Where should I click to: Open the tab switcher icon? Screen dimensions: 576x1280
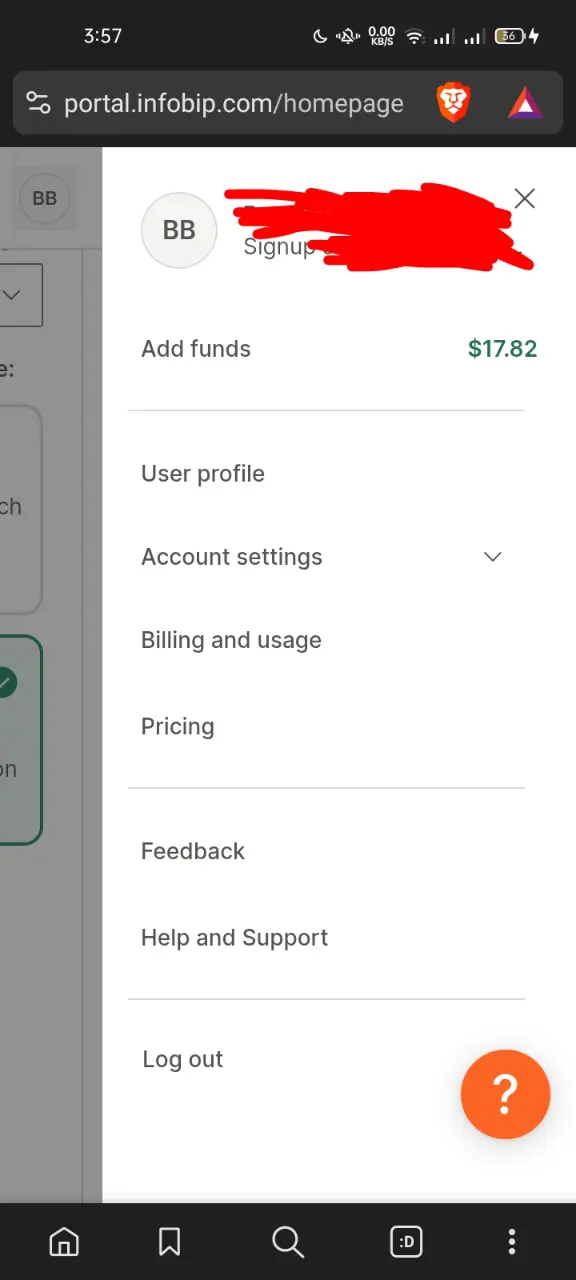click(x=406, y=1242)
